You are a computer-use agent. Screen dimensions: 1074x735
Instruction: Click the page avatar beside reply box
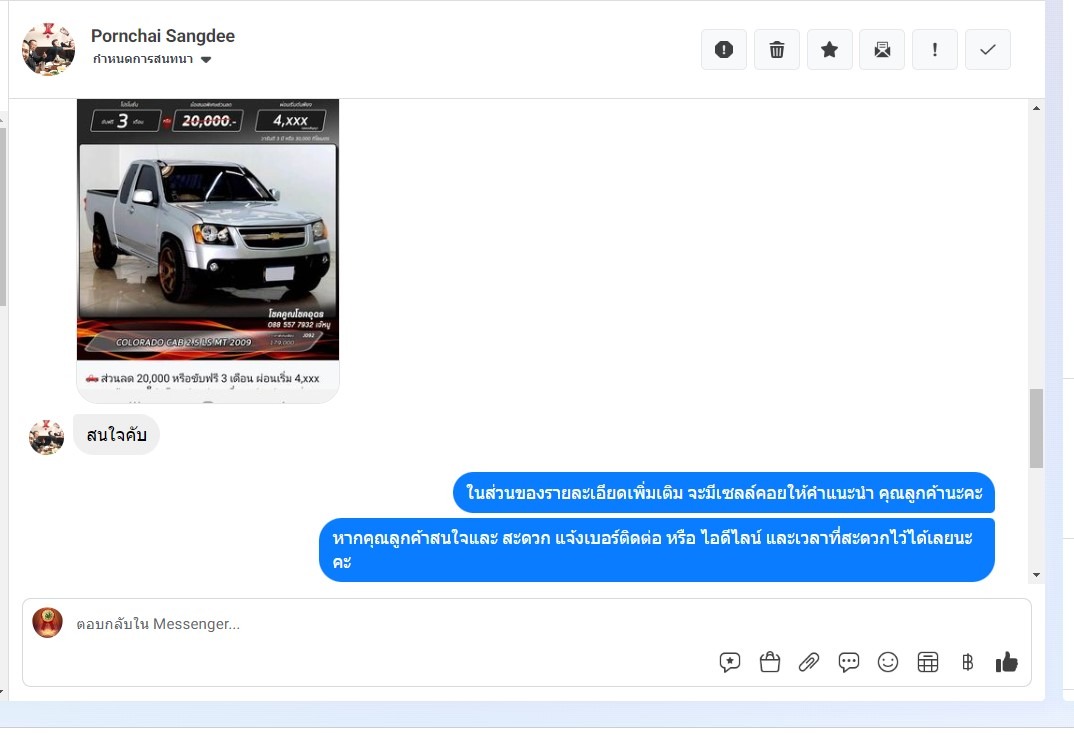tap(47, 623)
